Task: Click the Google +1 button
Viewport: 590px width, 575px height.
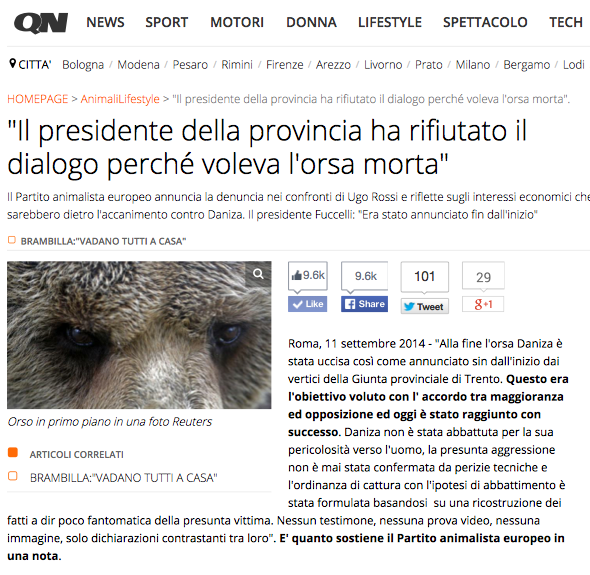Action: pyautogui.click(x=483, y=304)
